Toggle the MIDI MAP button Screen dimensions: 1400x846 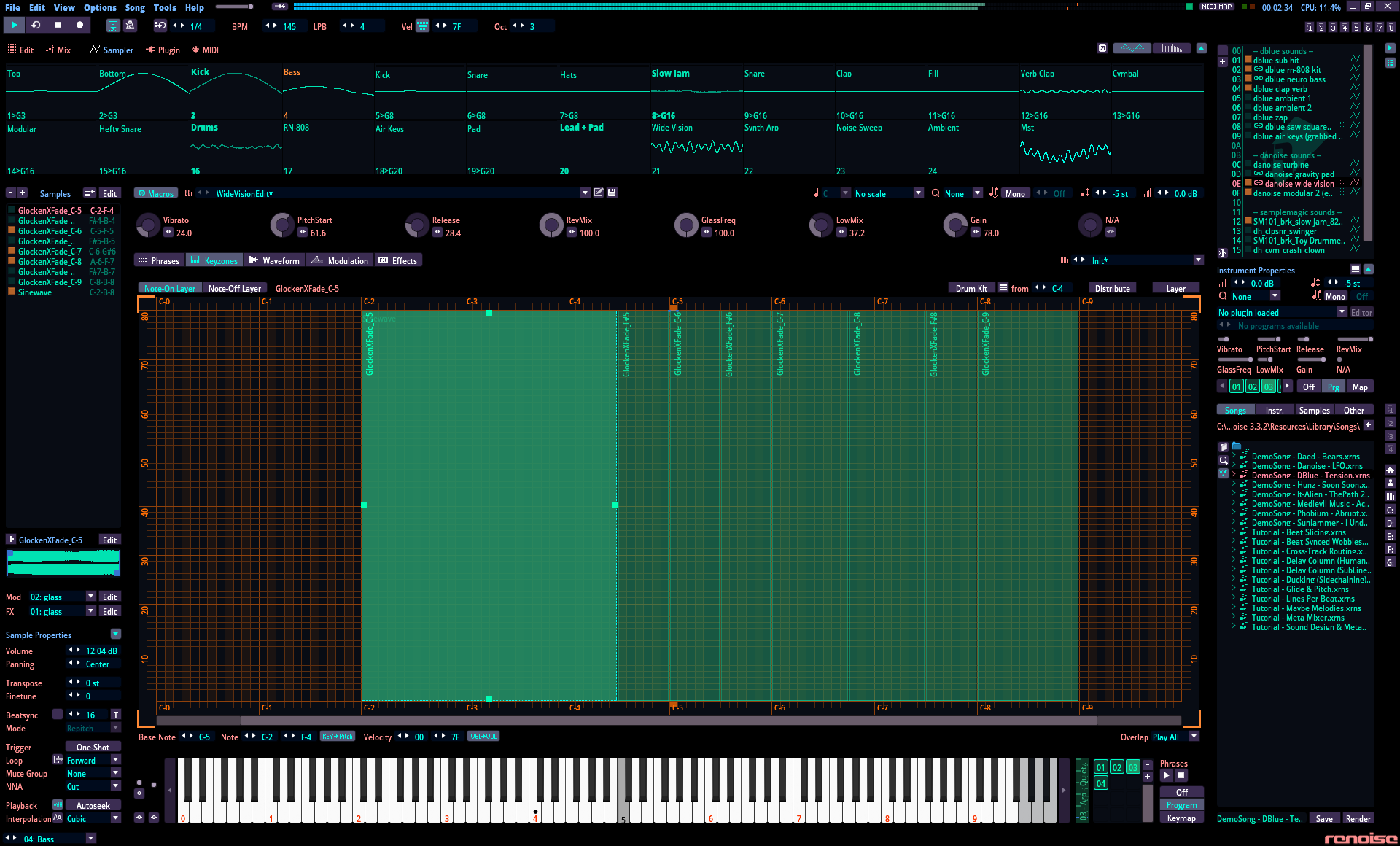[1216, 7]
